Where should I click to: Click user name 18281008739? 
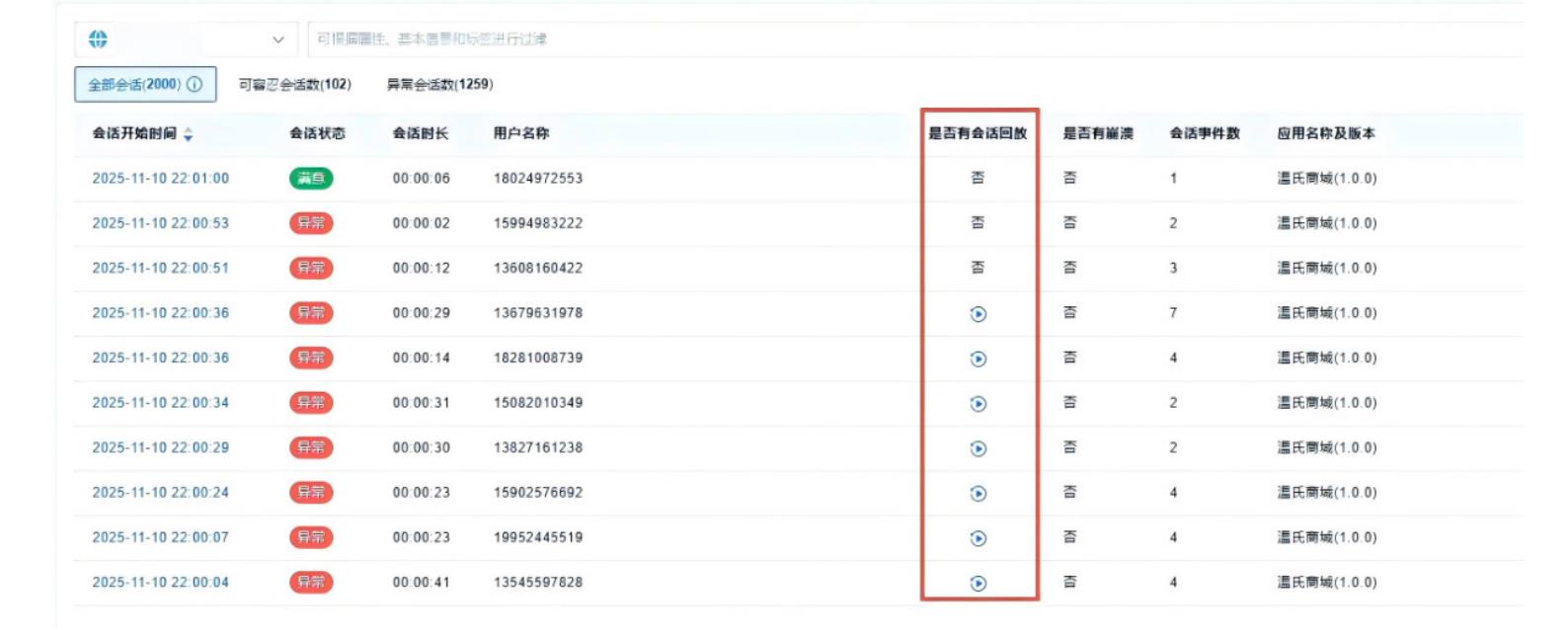point(538,359)
